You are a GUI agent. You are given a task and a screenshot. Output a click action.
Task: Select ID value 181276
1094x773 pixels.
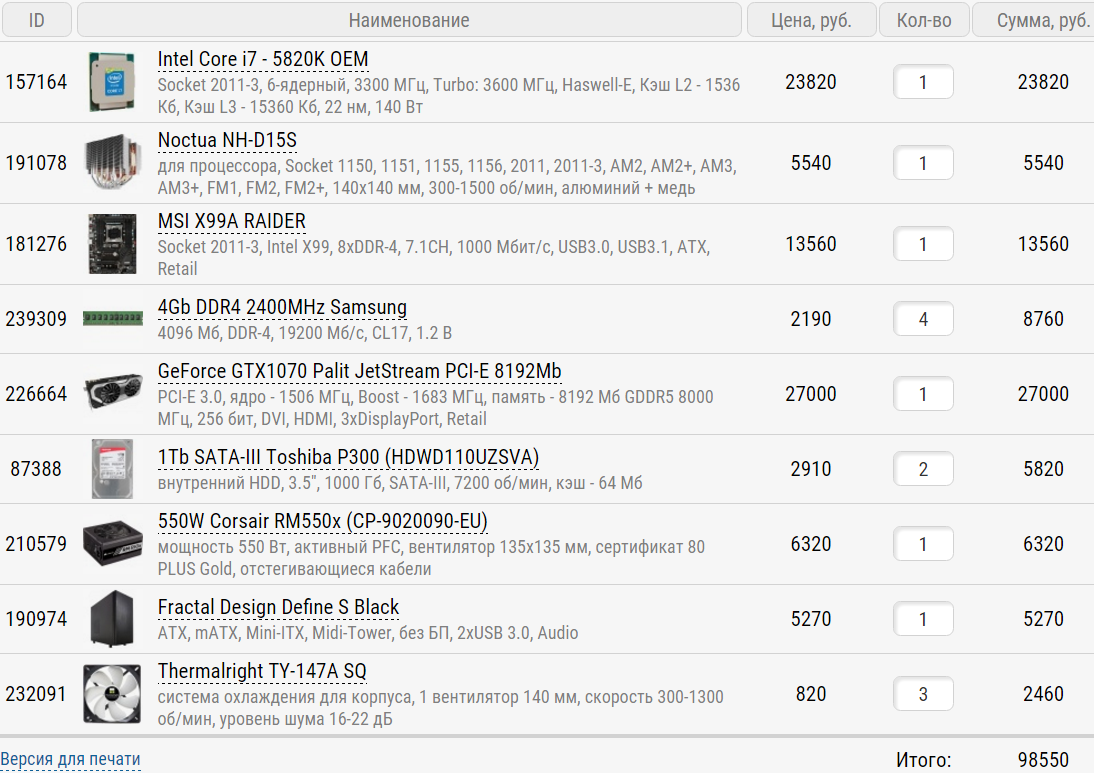36,244
